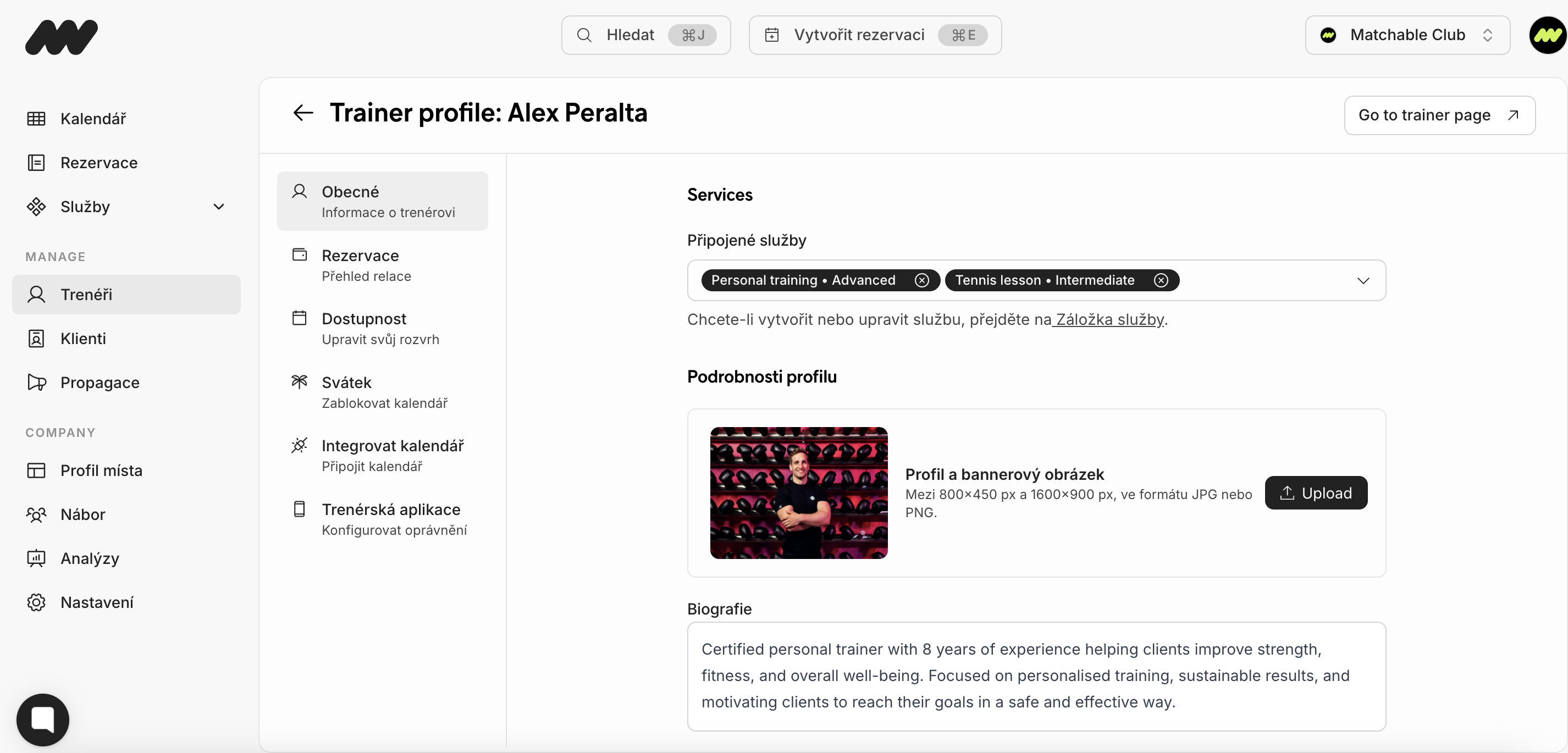Click the Upload button
This screenshot has height=753, width=1568.
[1316, 492]
